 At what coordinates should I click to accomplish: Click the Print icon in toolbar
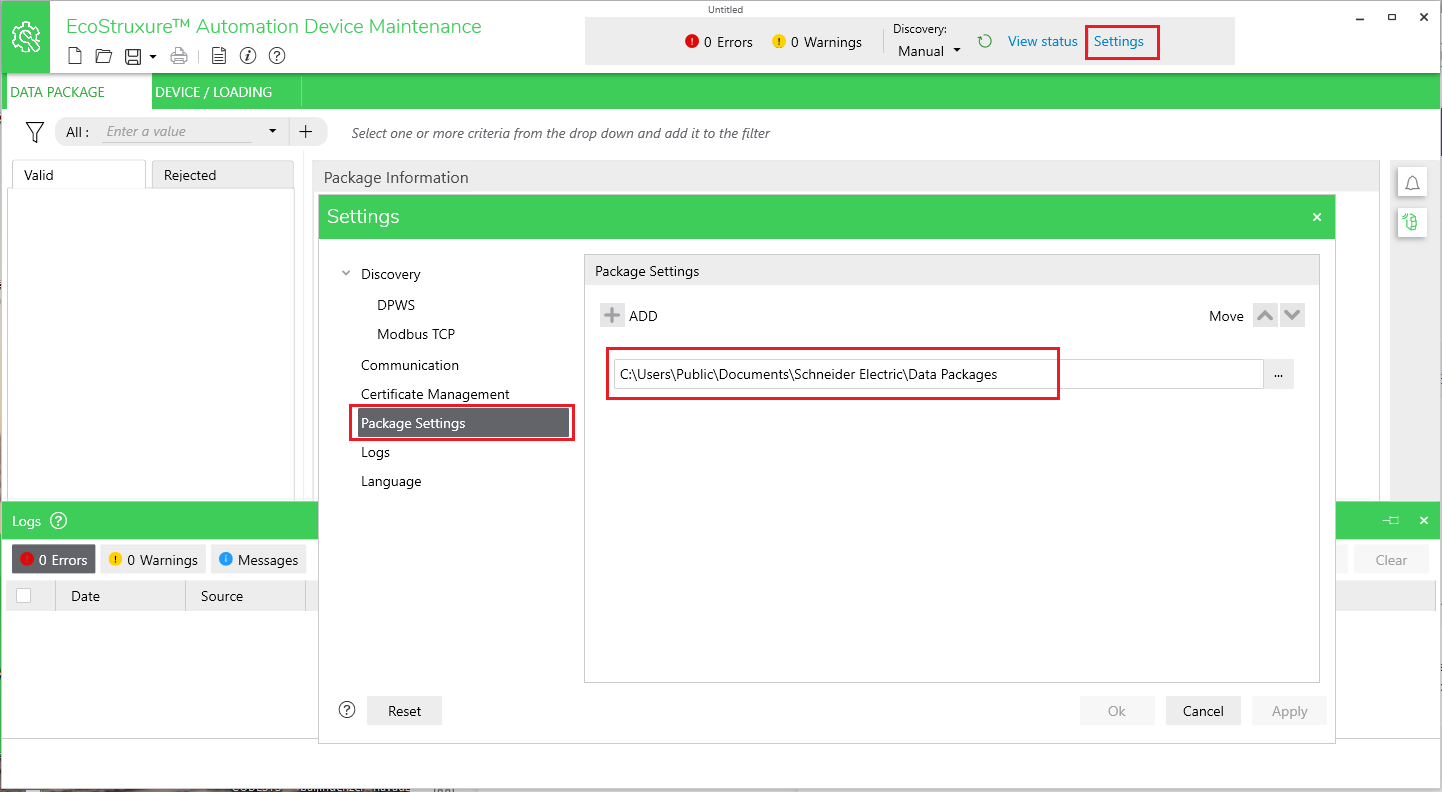point(179,56)
